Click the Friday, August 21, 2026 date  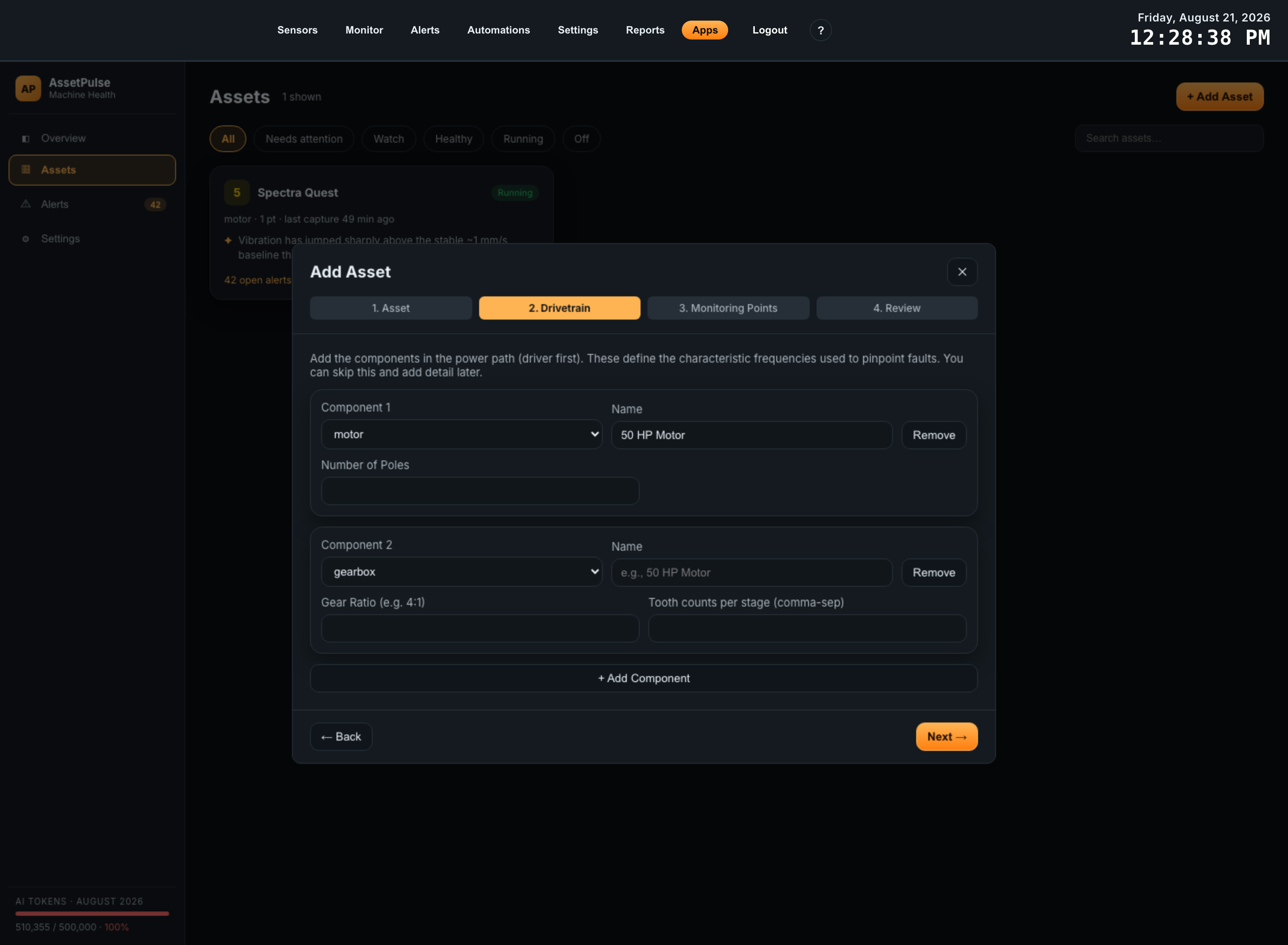point(1203,18)
